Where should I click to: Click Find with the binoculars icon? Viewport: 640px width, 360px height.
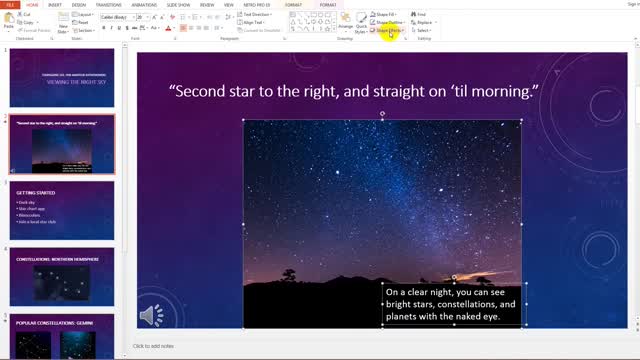pos(418,14)
